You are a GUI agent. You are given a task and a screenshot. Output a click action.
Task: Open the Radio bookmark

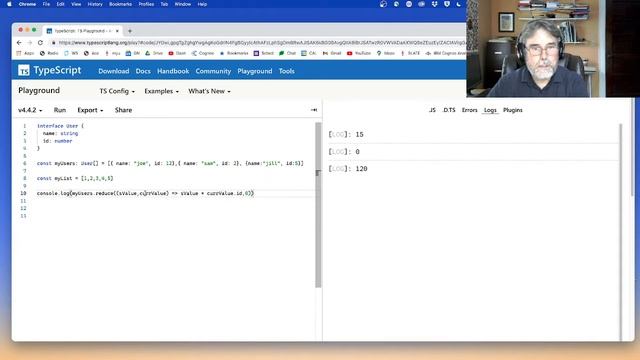point(49,53)
